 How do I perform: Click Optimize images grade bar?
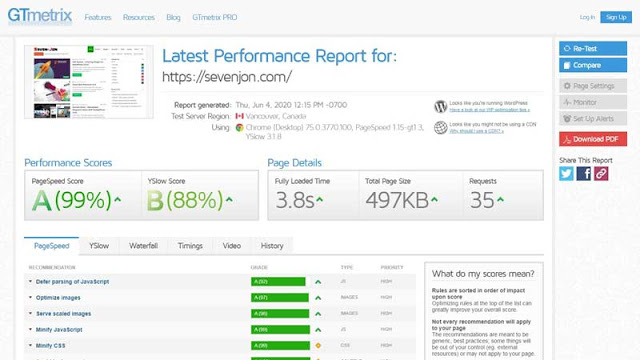[x=280, y=298]
